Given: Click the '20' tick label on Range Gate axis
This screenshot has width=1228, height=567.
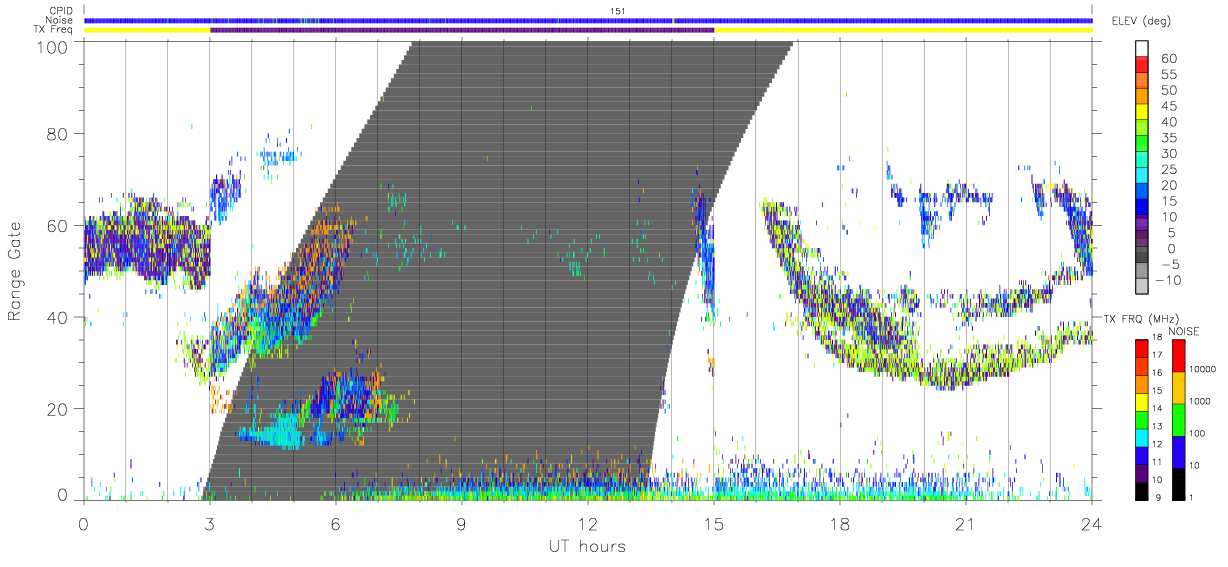Looking at the screenshot, I should click(x=58, y=410).
